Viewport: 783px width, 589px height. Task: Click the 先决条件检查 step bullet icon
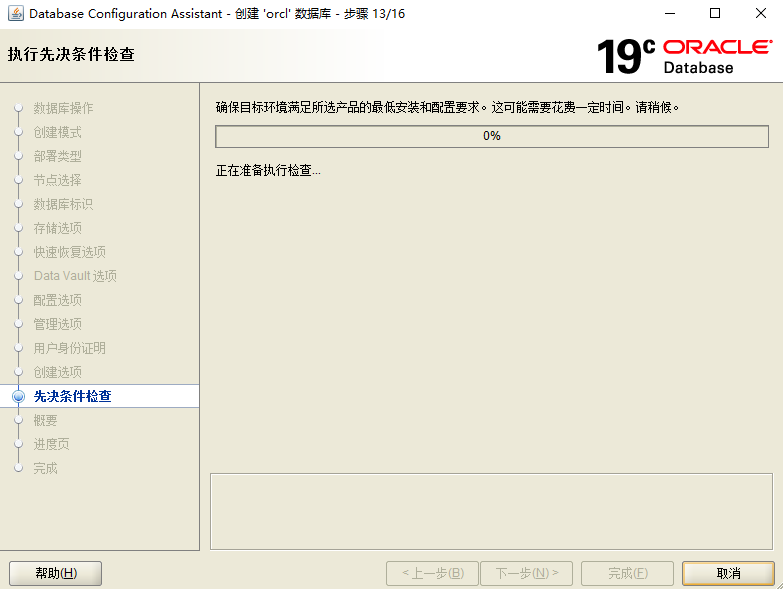[17, 396]
